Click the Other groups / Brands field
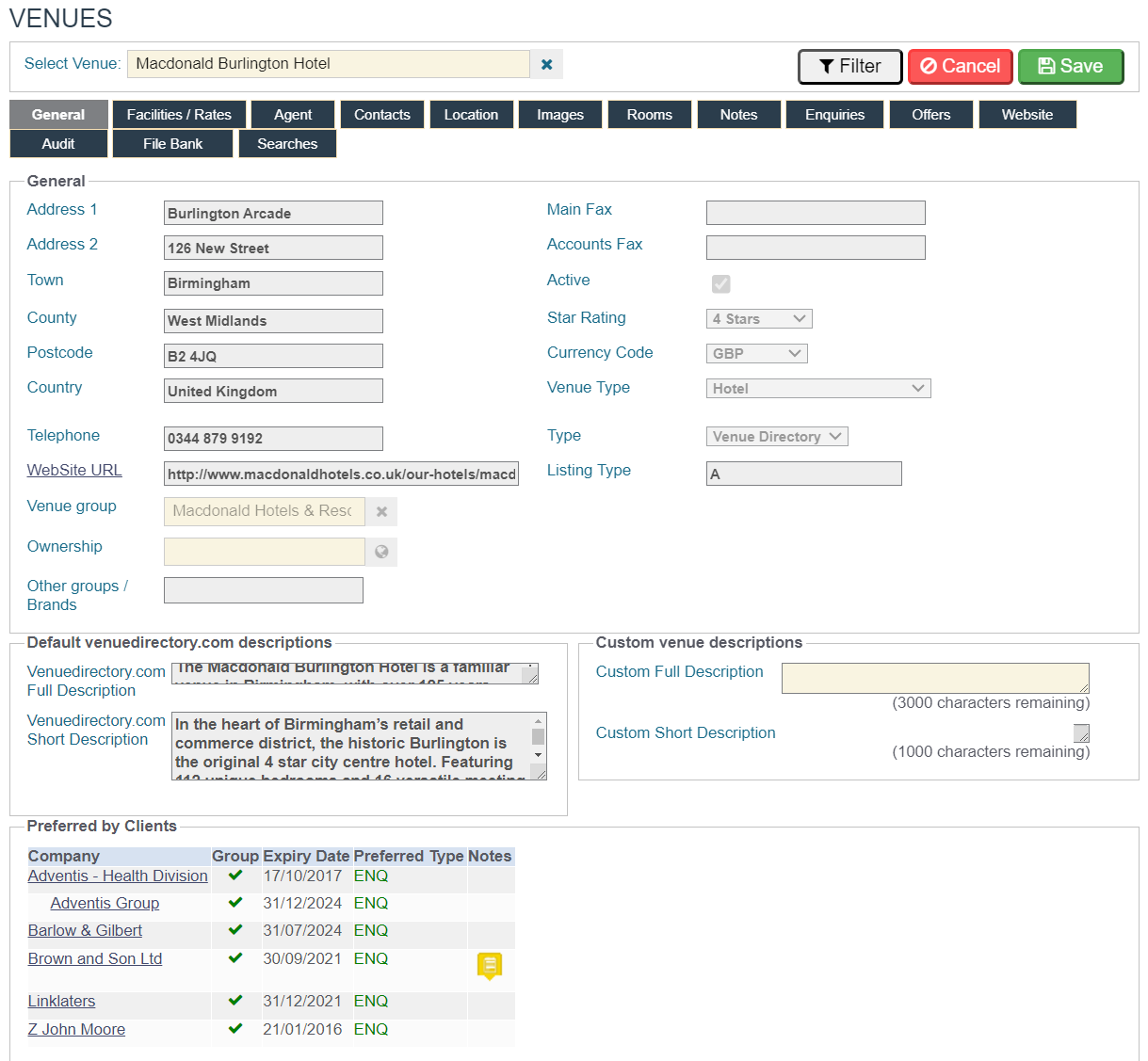1148x1061 pixels. pos(264,590)
